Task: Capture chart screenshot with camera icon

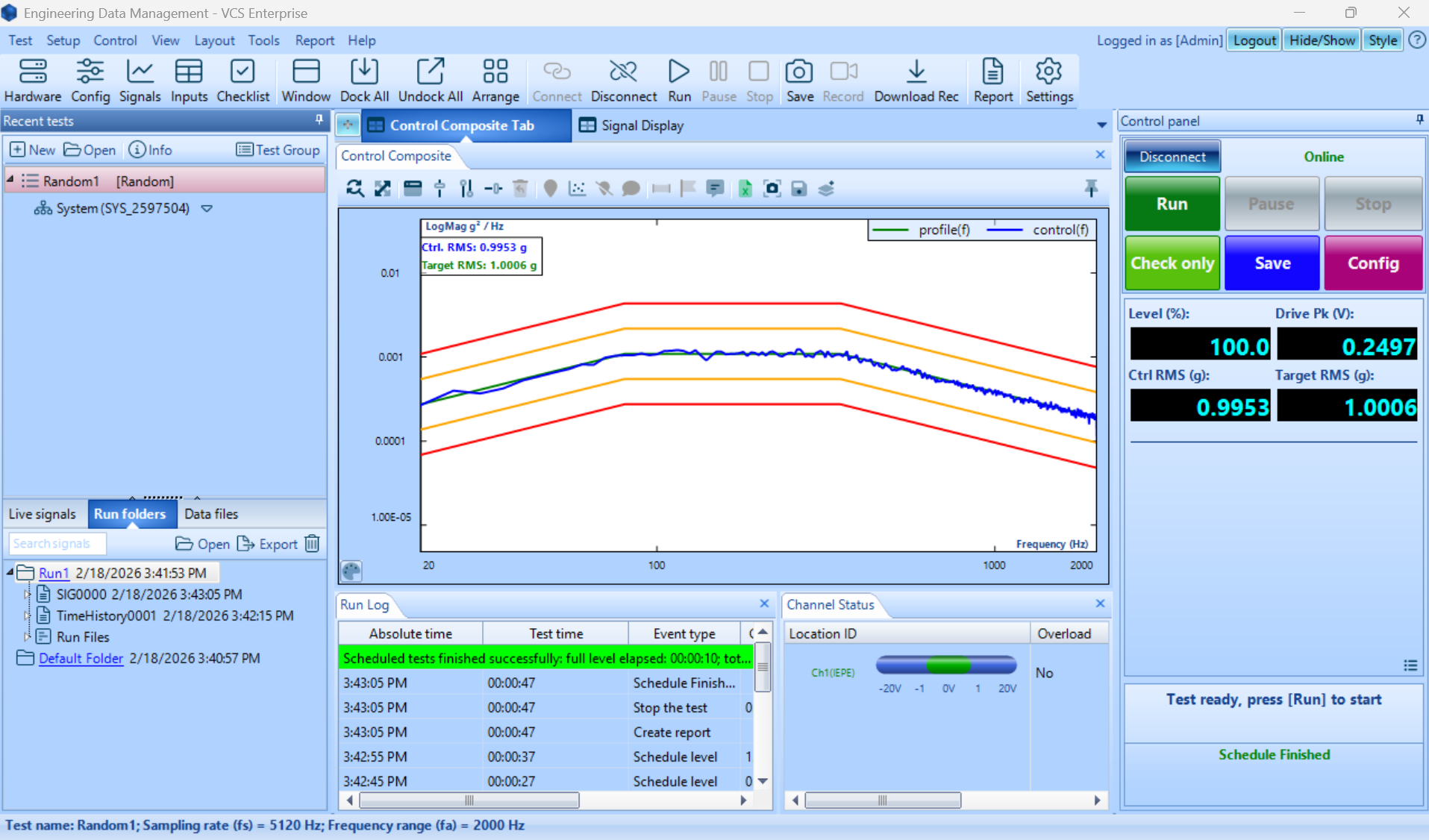Action: (772, 189)
